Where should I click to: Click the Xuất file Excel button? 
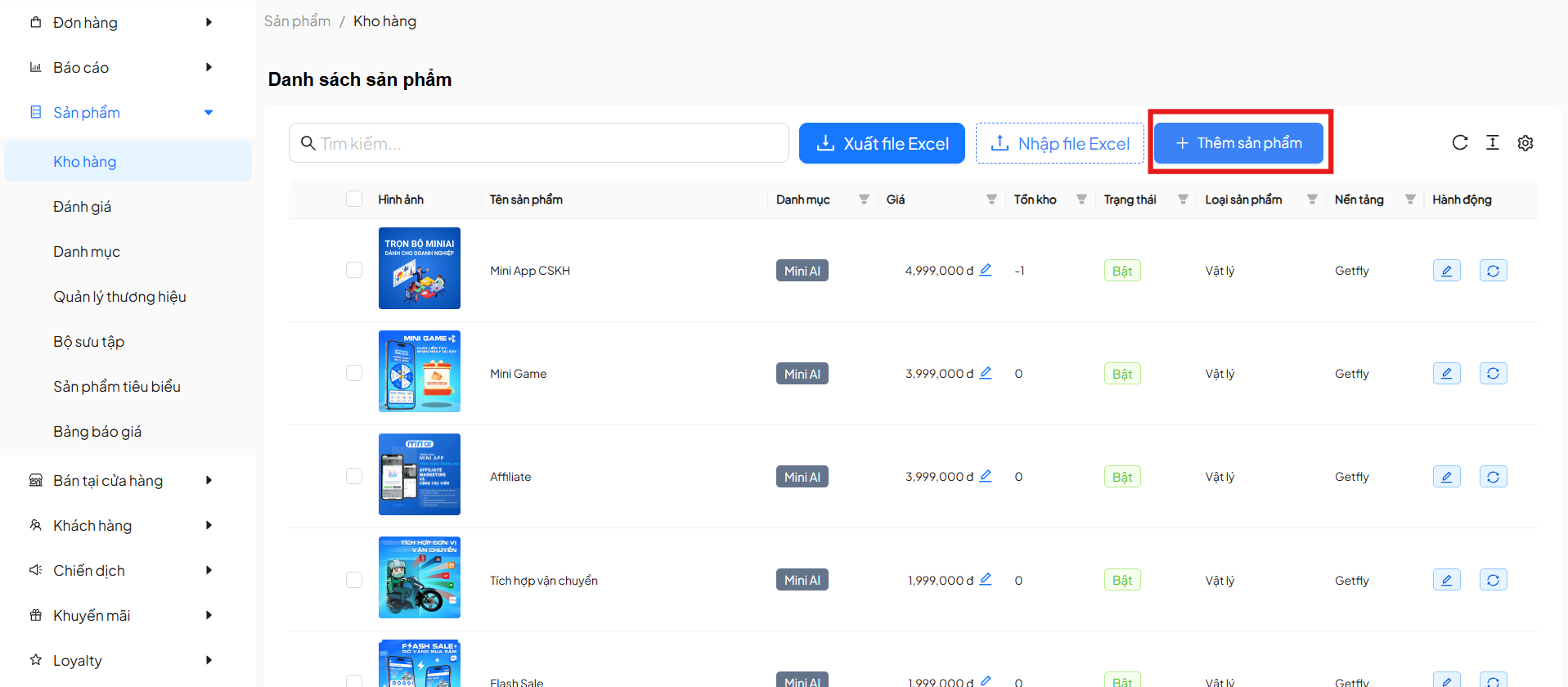(882, 144)
